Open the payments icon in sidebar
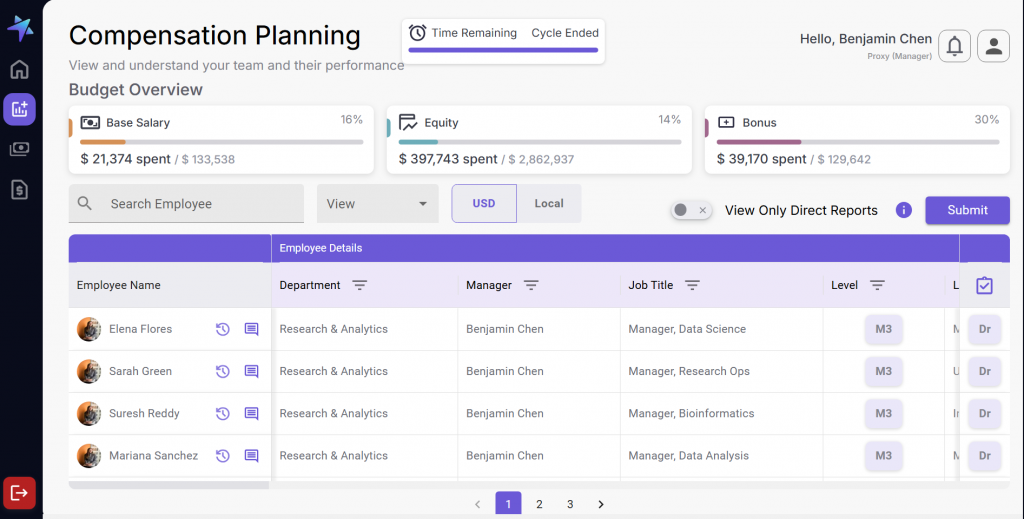The image size is (1024, 519). click(x=19, y=149)
